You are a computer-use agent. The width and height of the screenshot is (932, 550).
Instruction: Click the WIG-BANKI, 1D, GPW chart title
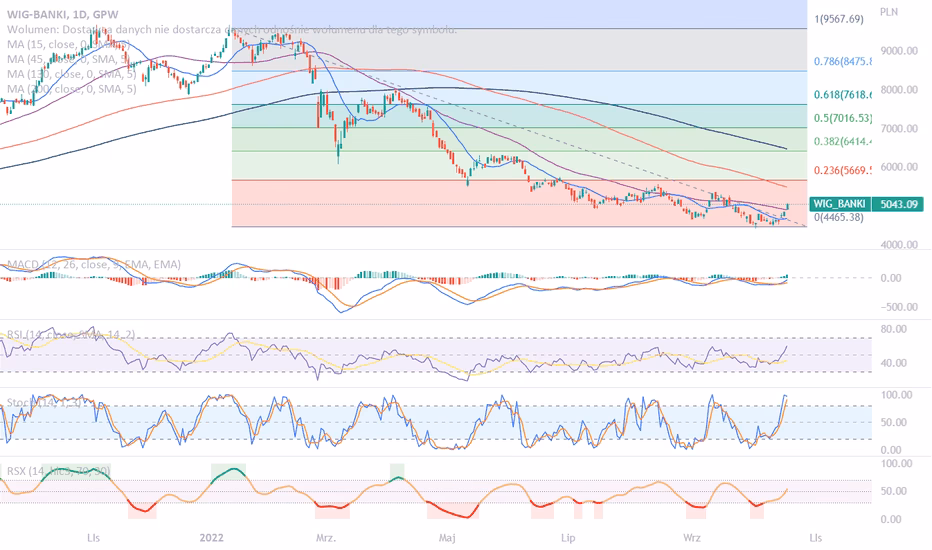click(62, 14)
